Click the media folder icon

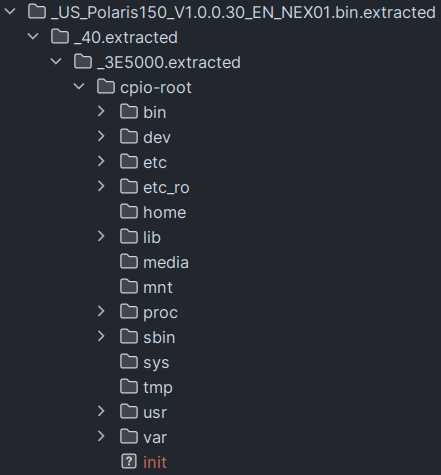click(129, 262)
